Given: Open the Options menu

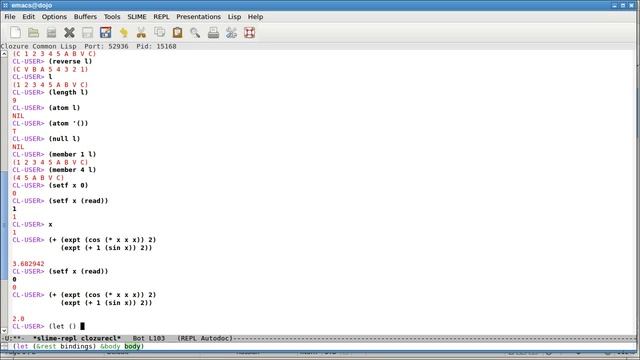Looking at the screenshot, I should (54, 17).
